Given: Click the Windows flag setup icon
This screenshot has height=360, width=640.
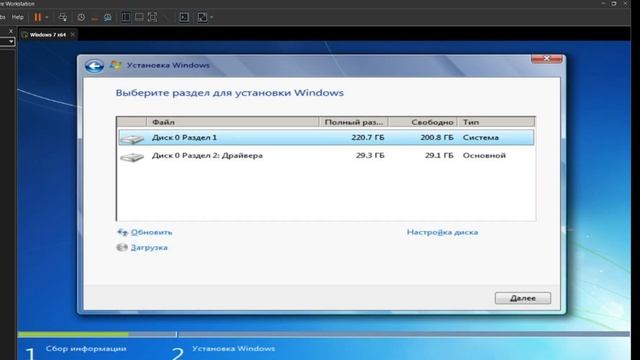Looking at the screenshot, I should pyautogui.click(x=116, y=65).
